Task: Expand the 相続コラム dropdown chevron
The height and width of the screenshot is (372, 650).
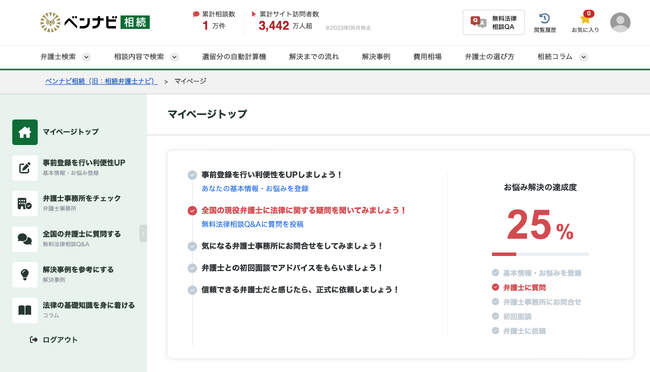Action: pyautogui.click(x=584, y=57)
